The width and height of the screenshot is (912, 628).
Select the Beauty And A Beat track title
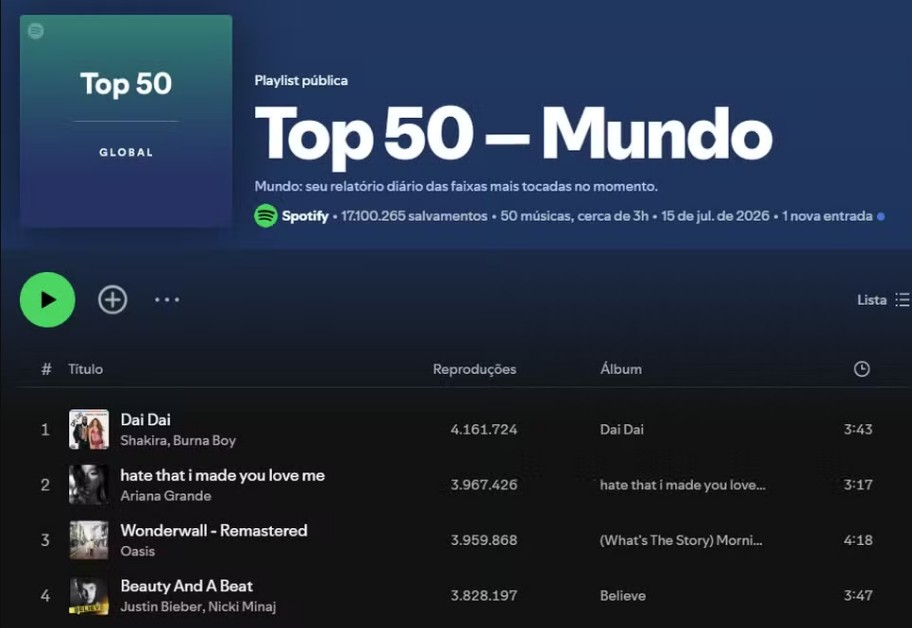(187, 586)
